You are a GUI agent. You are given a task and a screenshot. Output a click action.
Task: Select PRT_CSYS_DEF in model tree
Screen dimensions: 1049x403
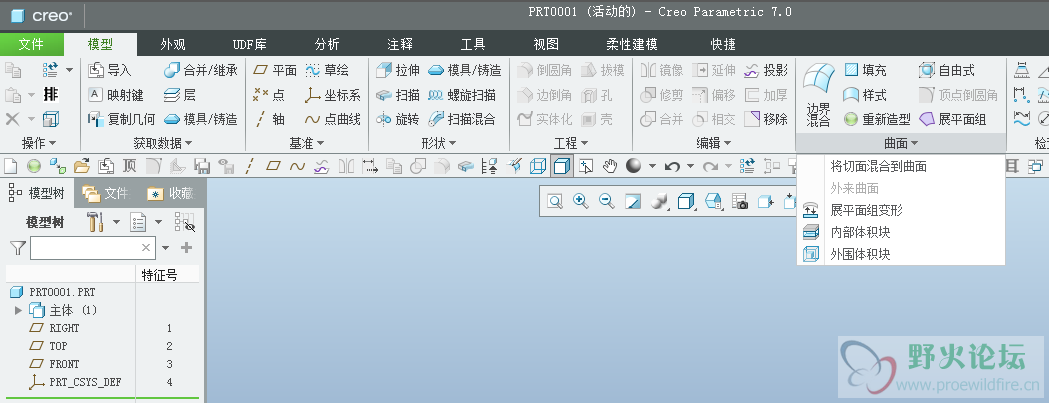pyautogui.click(x=85, y=382)
